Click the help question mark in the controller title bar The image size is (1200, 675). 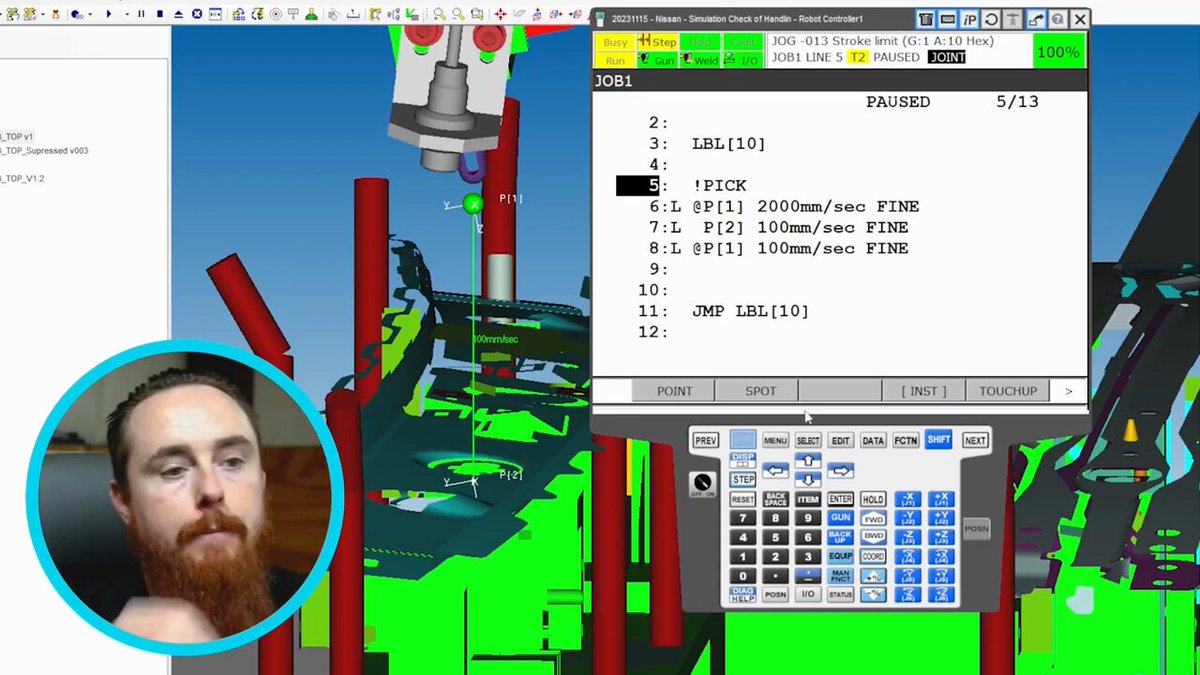(1057, 19)
